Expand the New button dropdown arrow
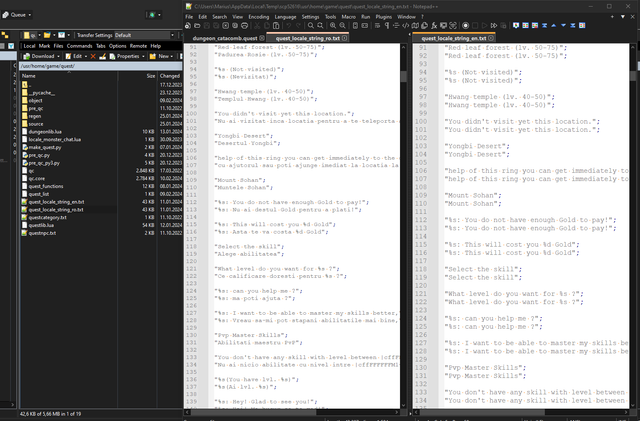This screenshot has height=421, width=640. coord(171,56)
